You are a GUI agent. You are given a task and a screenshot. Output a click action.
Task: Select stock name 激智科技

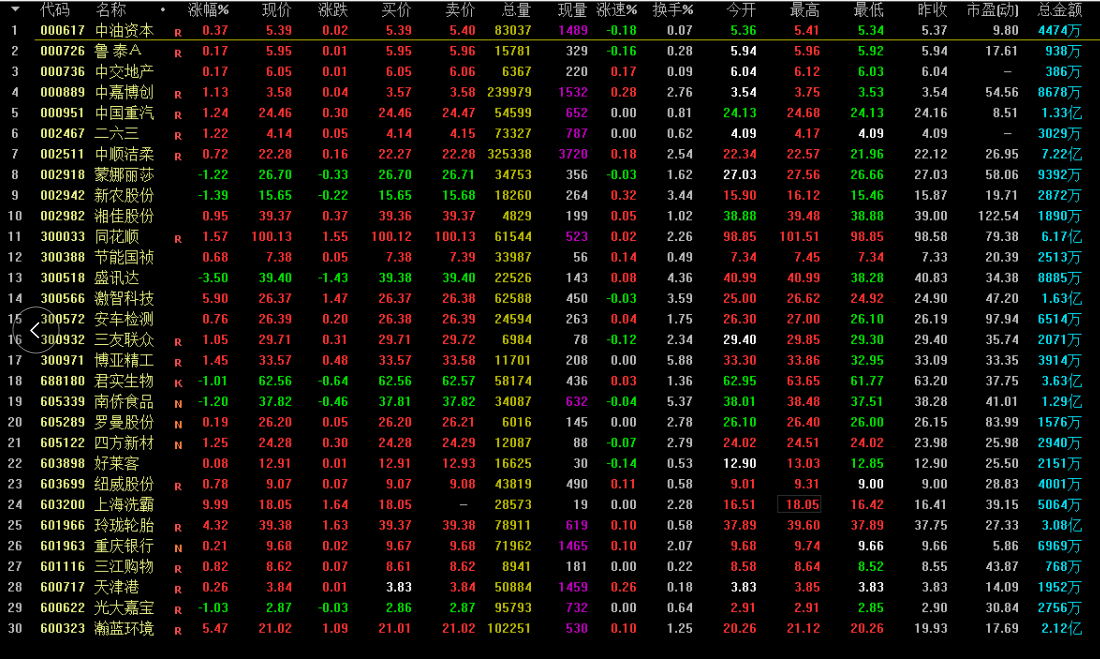(124, 298)
